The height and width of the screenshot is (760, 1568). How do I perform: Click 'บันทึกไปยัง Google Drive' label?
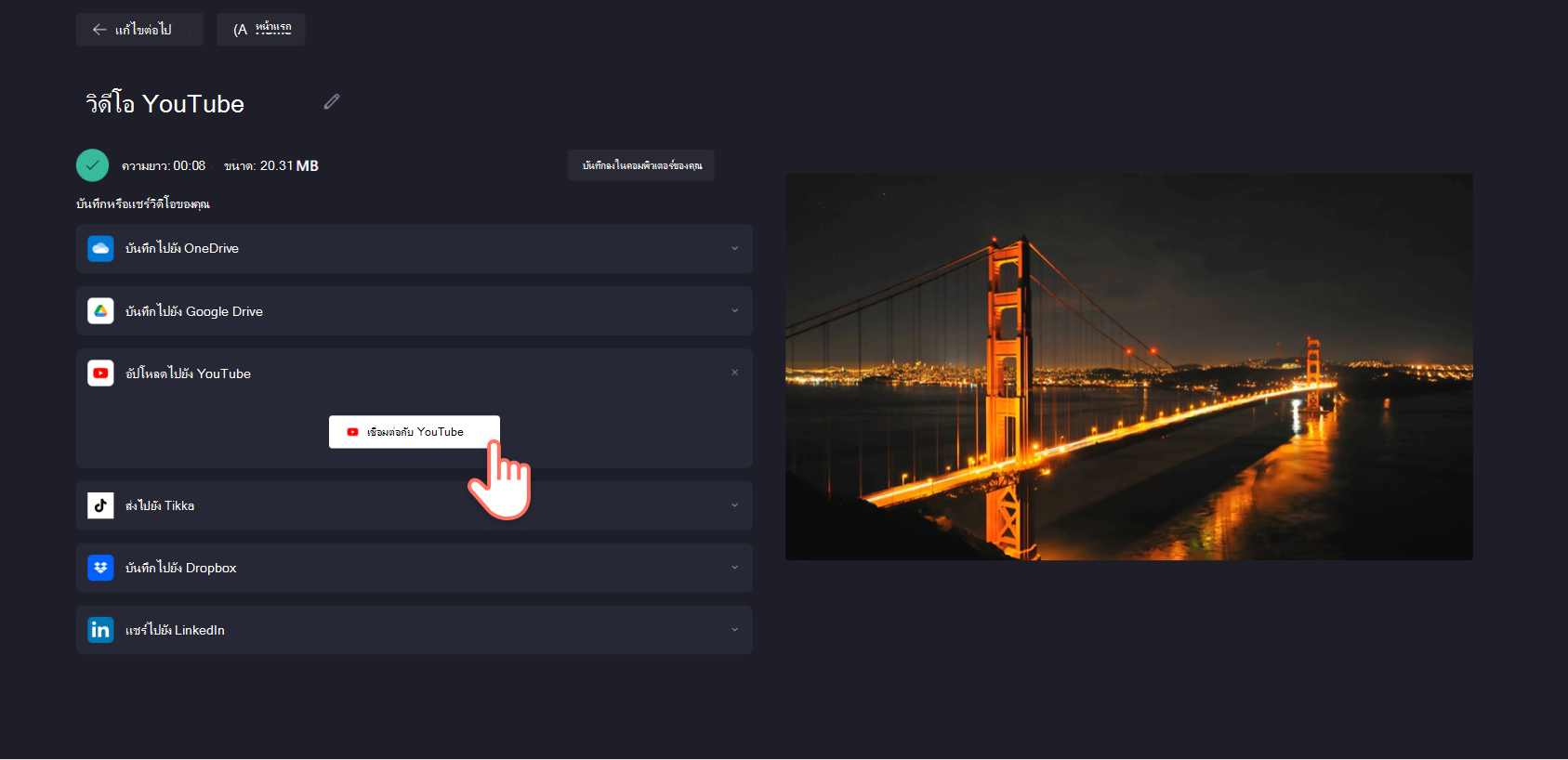click(194, 311)
